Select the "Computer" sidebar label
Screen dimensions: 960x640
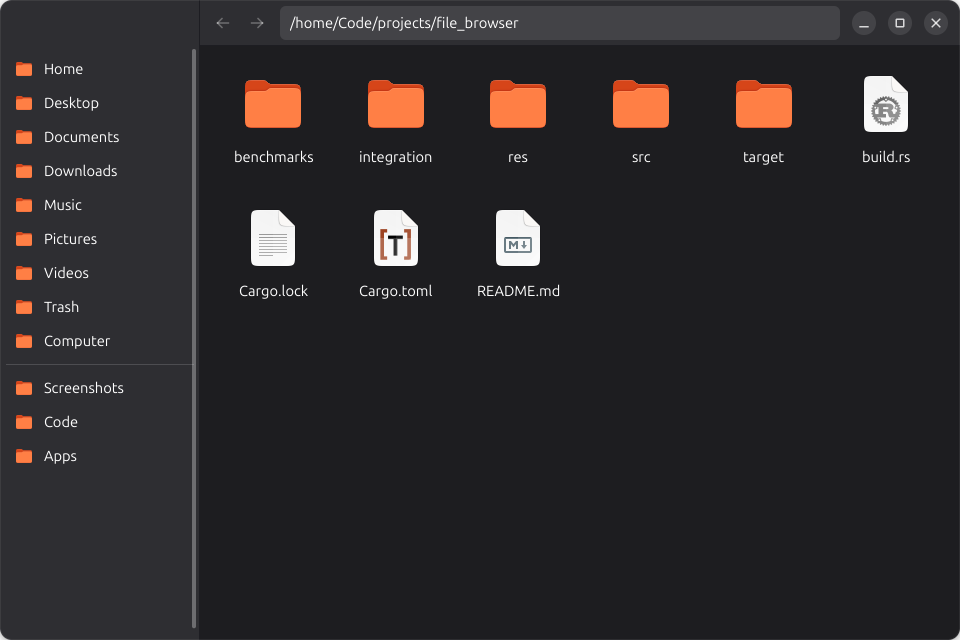point(77,341)
